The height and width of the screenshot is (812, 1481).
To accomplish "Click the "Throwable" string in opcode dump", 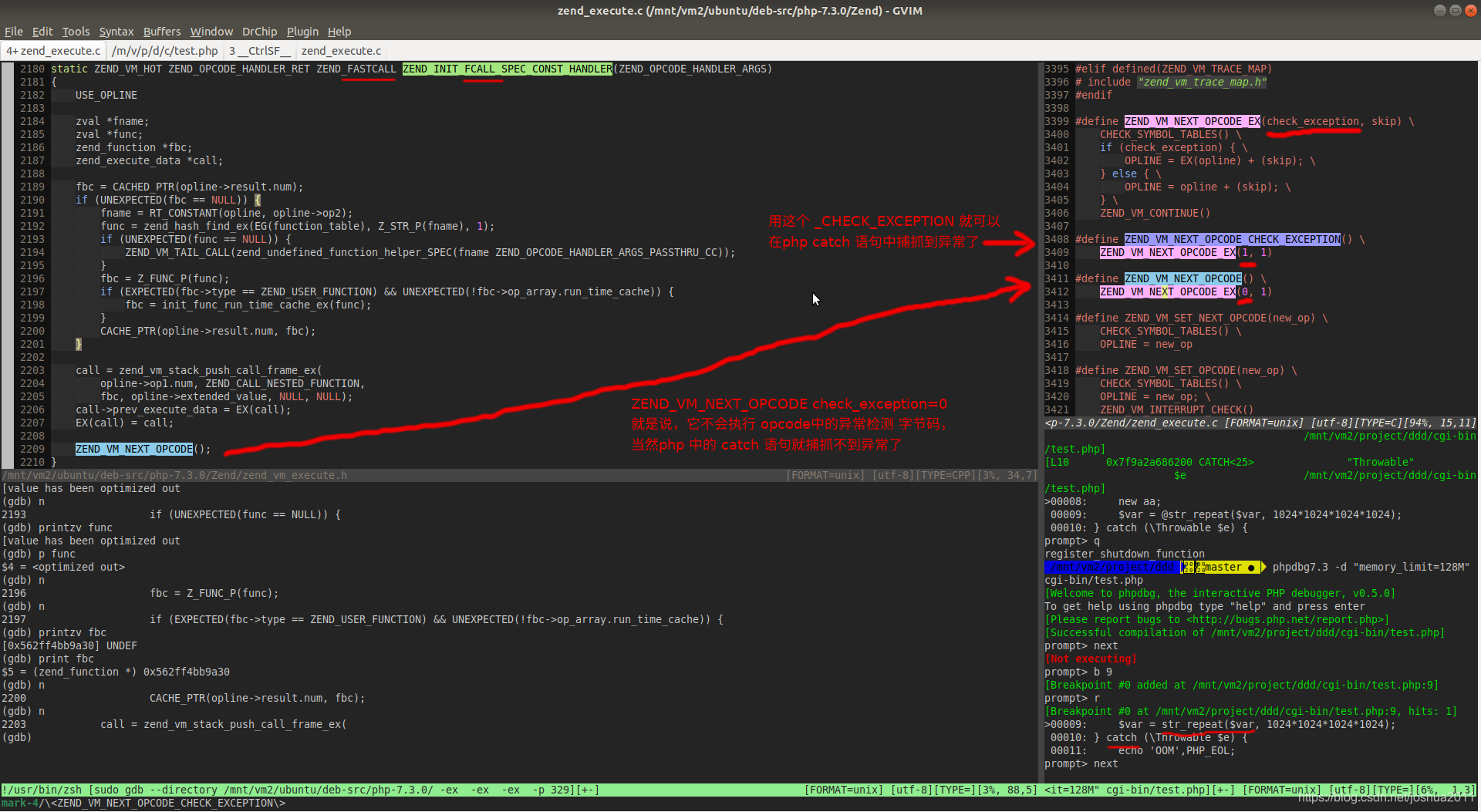I will (x=1381, y=463).
